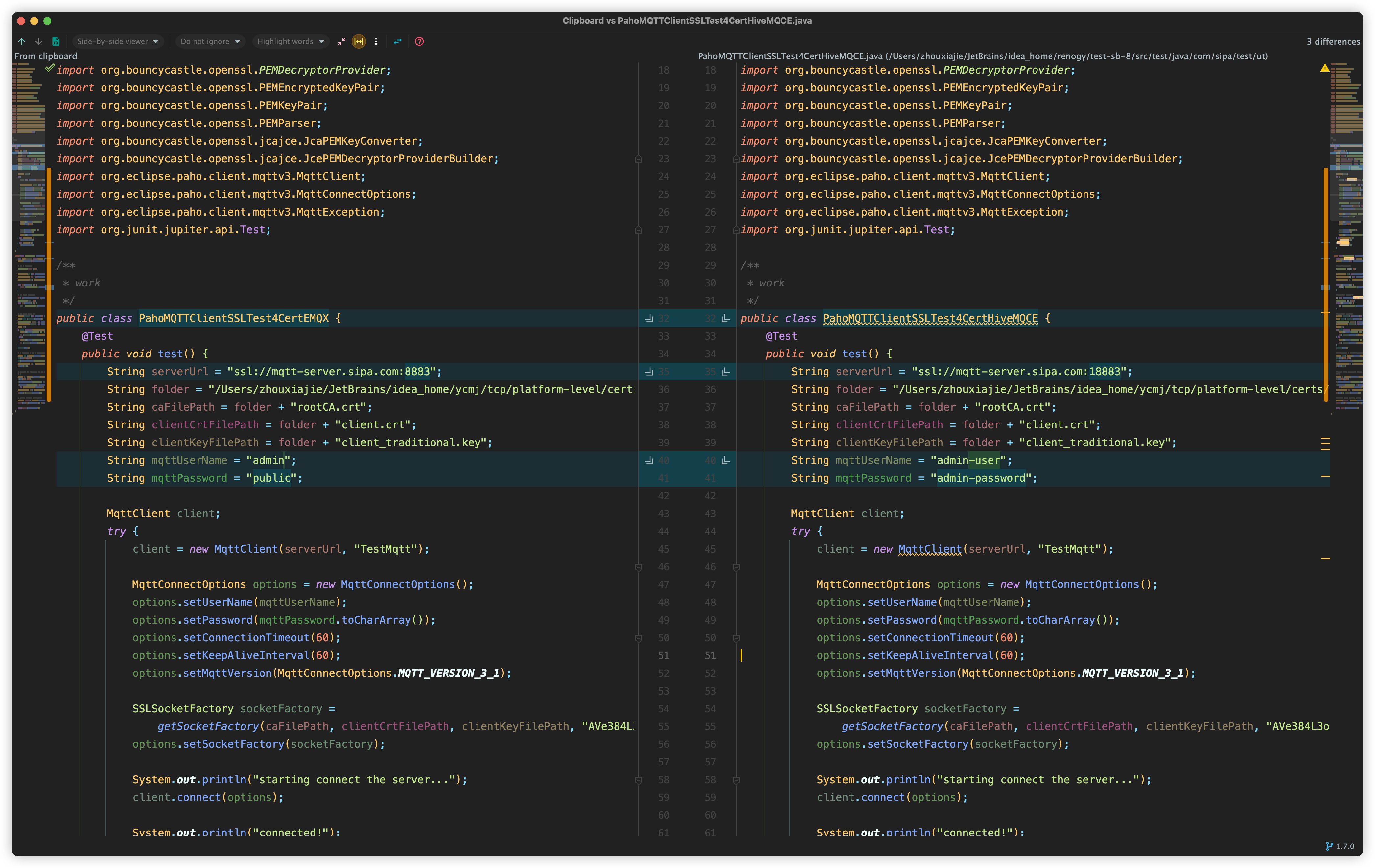
Task: Click the triple-line error stripe marker
Action: pyautogui.click(x=1325, y=444)
